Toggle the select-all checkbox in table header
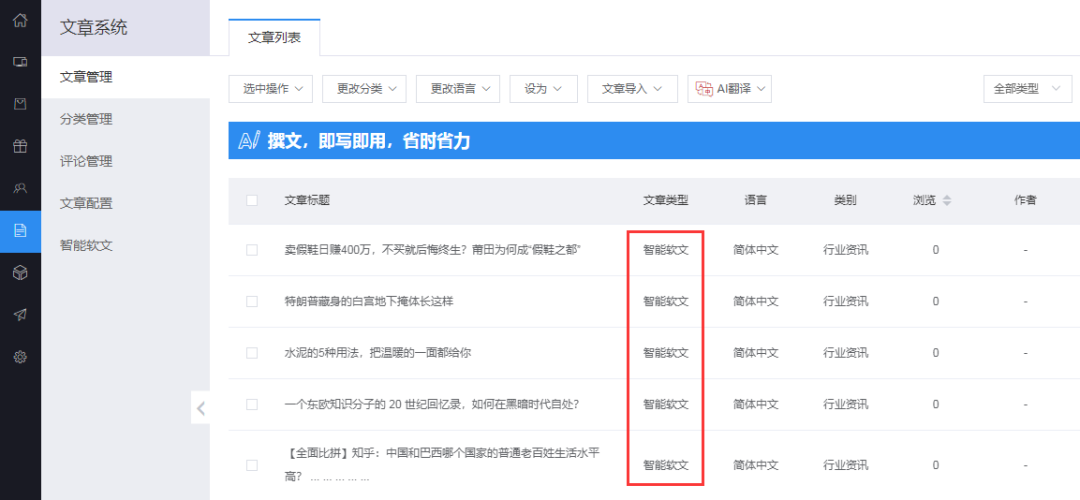 click(x=252, y=200)
